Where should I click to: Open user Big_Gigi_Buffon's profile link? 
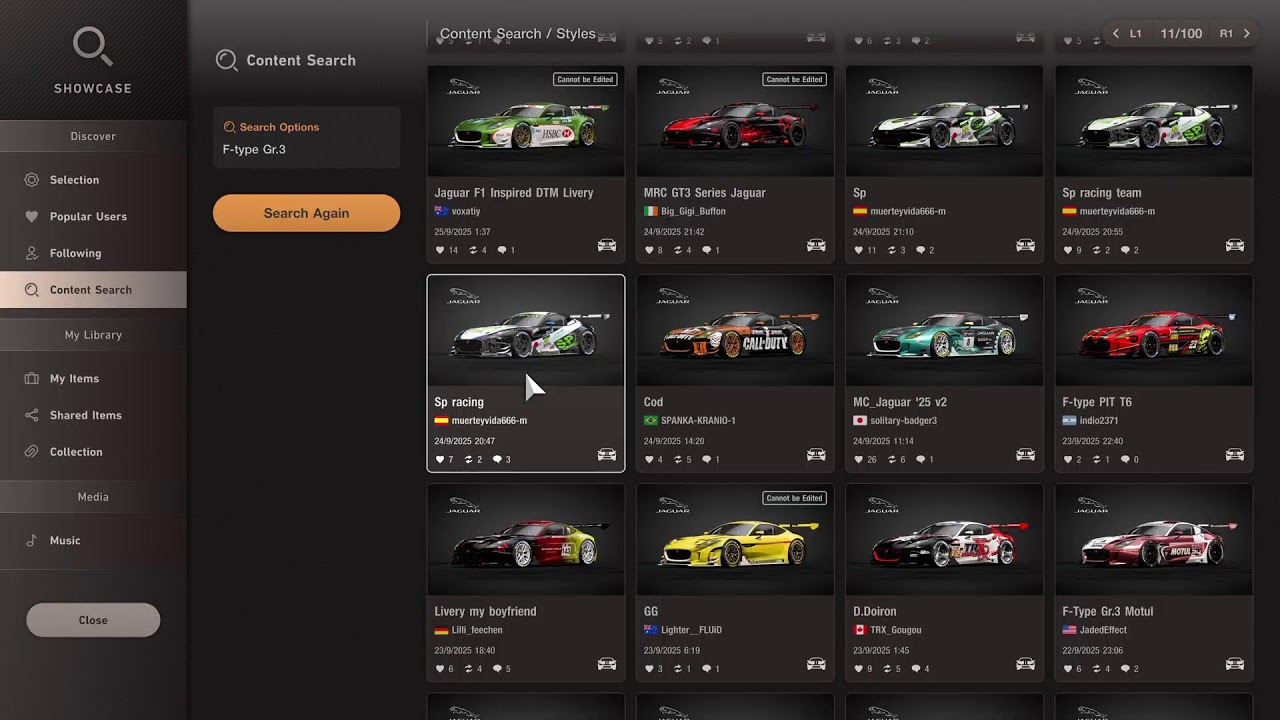click(x=693, y=212)
